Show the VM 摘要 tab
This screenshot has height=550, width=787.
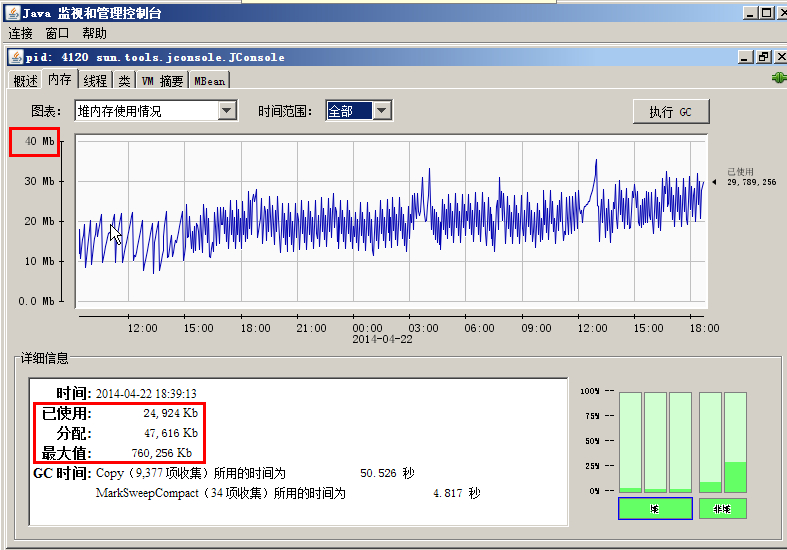coord(162,81)
